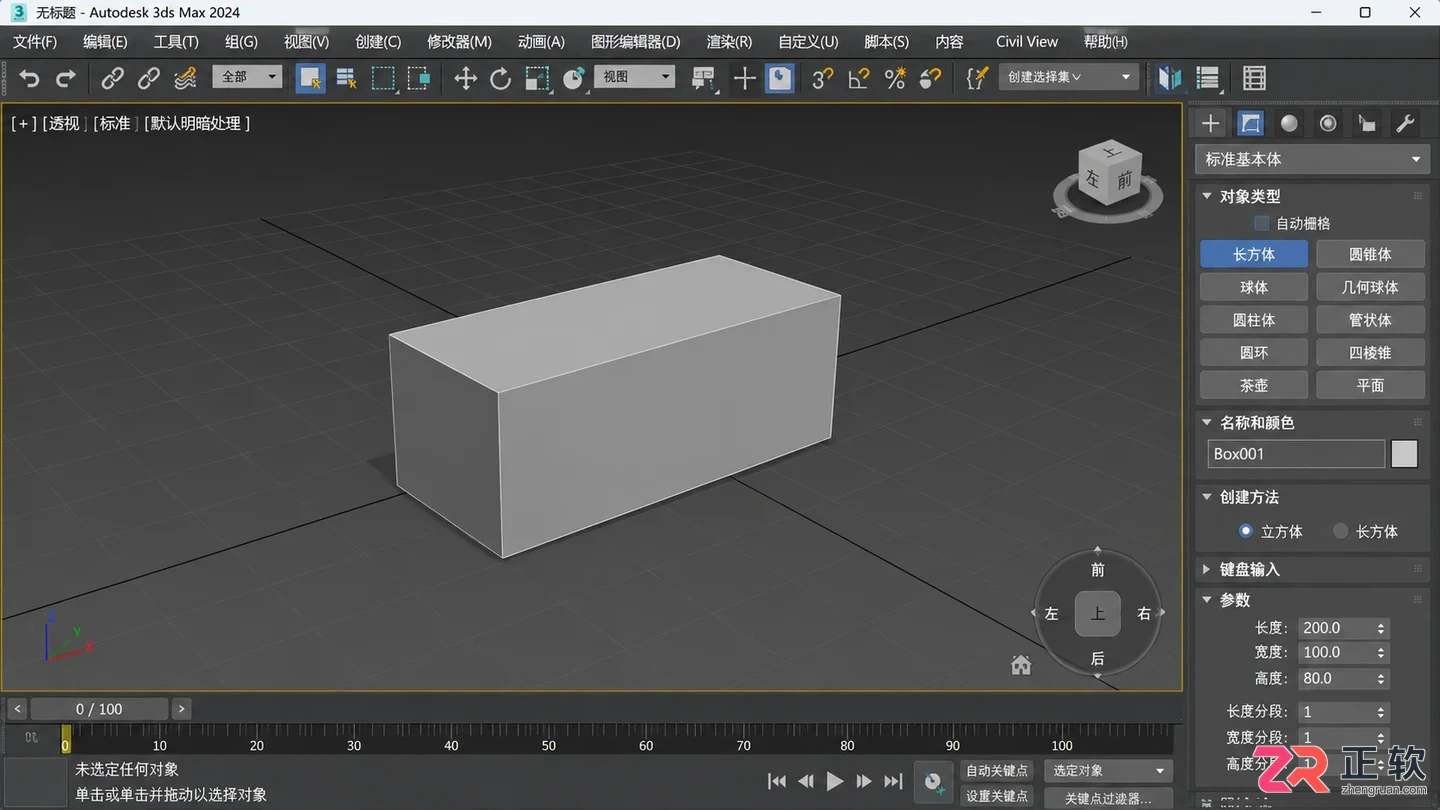This screenshot has width=1440, height=810.
Task: Open the Modify panel tab icon
Action: pos(1250,123)
